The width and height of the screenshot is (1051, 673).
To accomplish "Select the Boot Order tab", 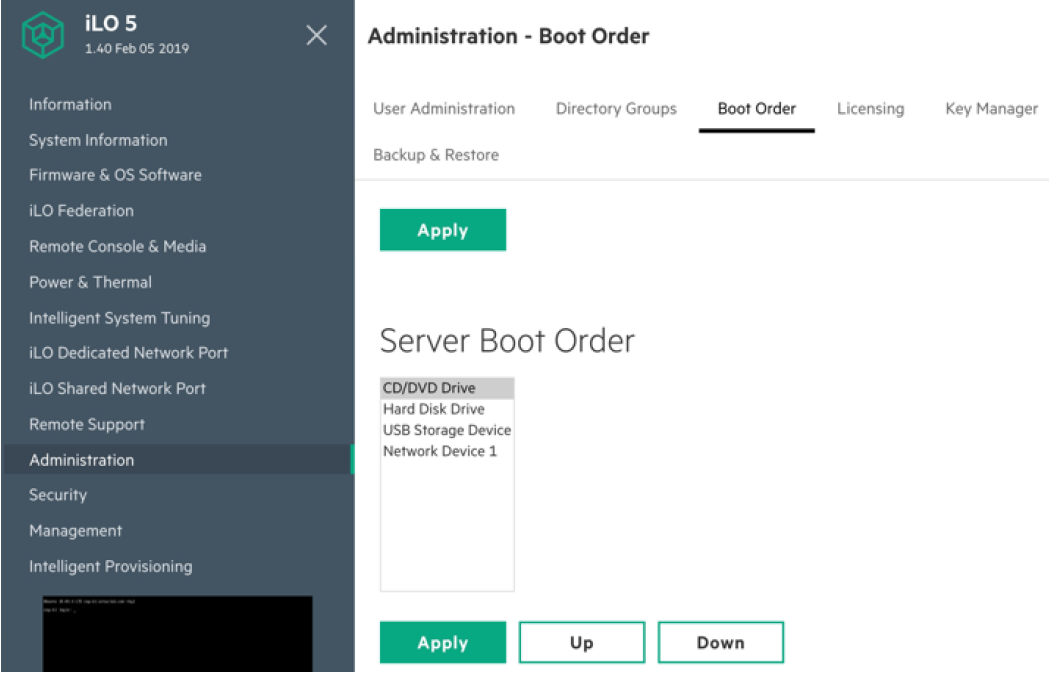I will coord(757,109).
